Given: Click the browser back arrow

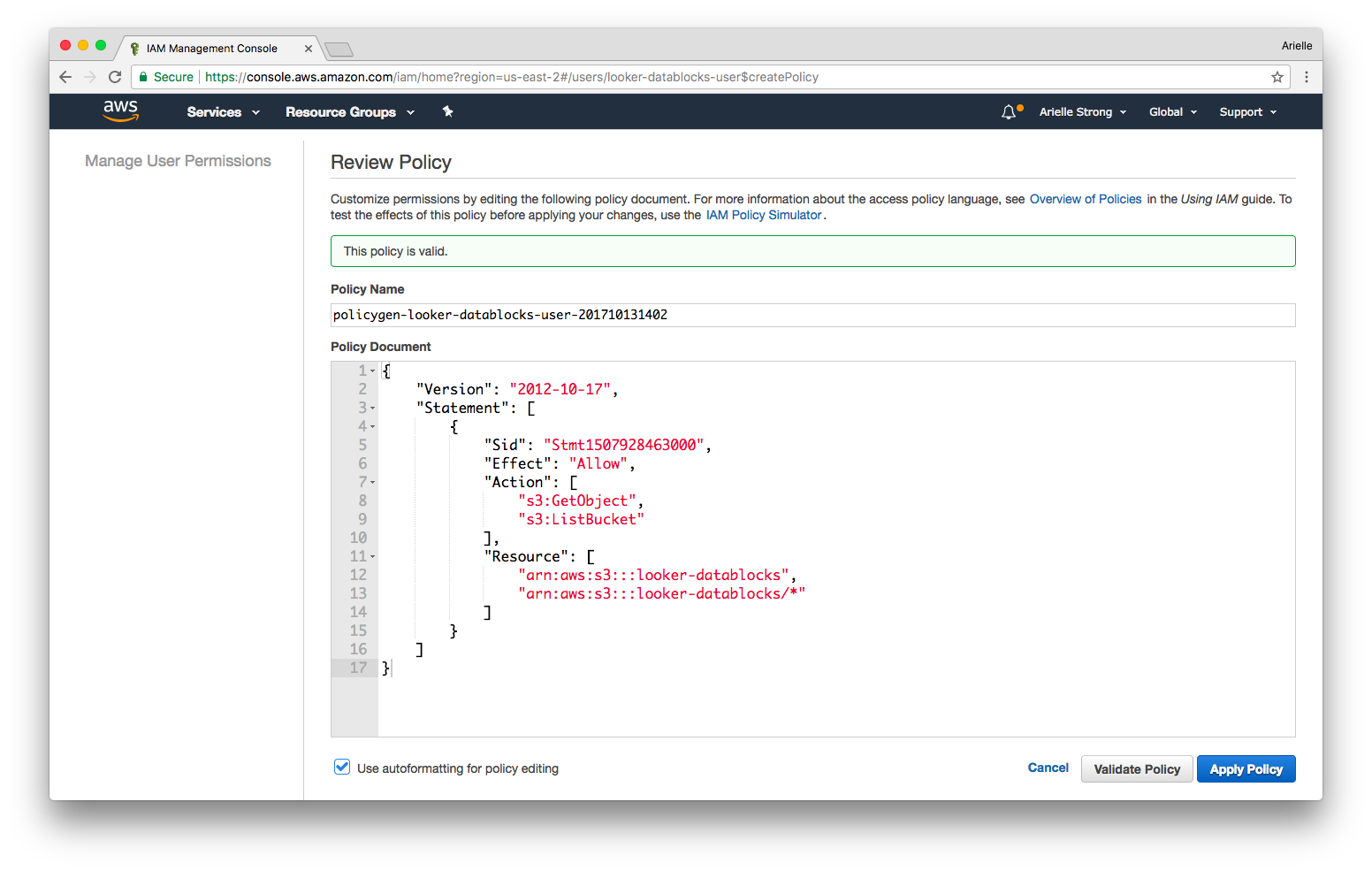Looking at the screenshot, I should [65, 77].
